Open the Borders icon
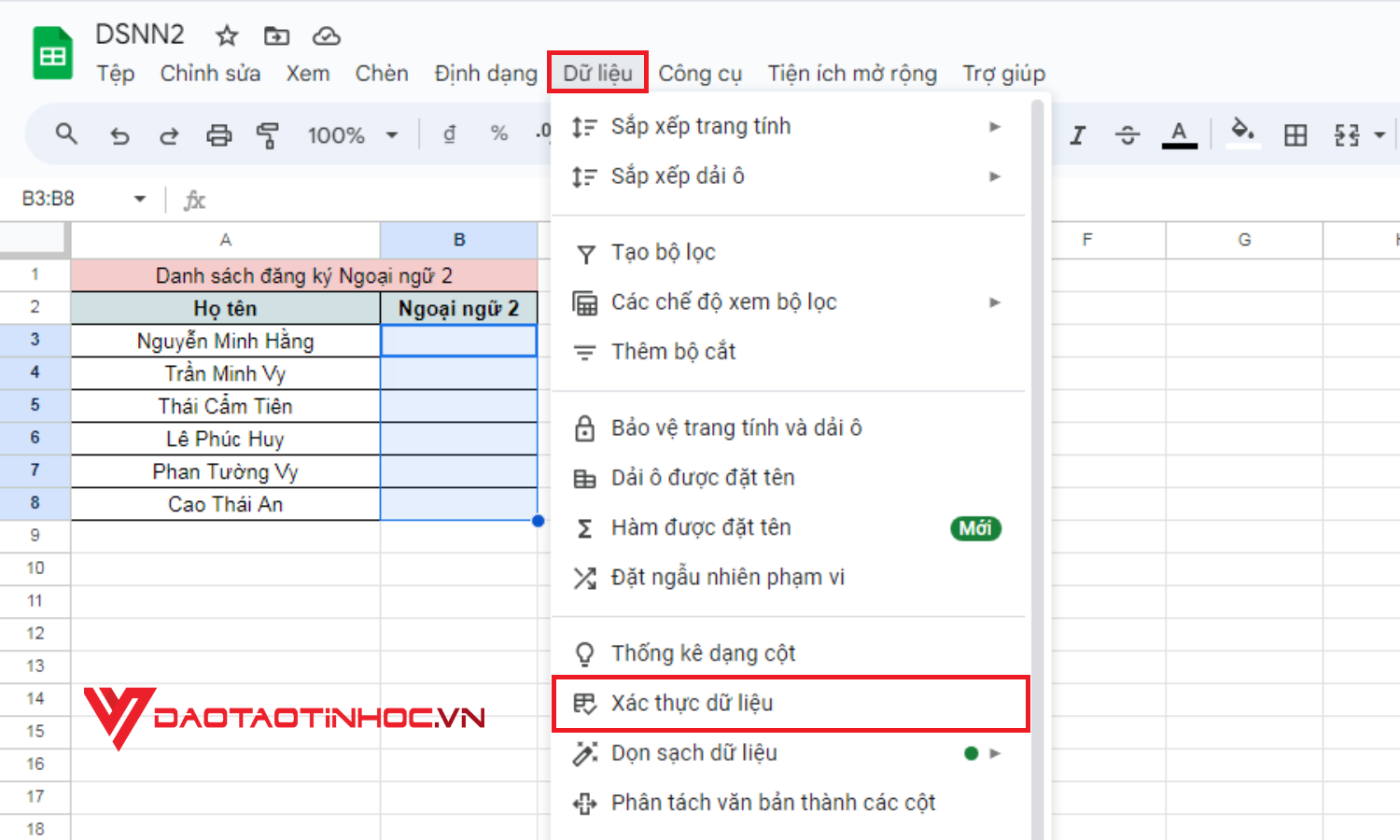This screenshot has height=840, width=1400. pyautogui.click(x=1295, y=134)
